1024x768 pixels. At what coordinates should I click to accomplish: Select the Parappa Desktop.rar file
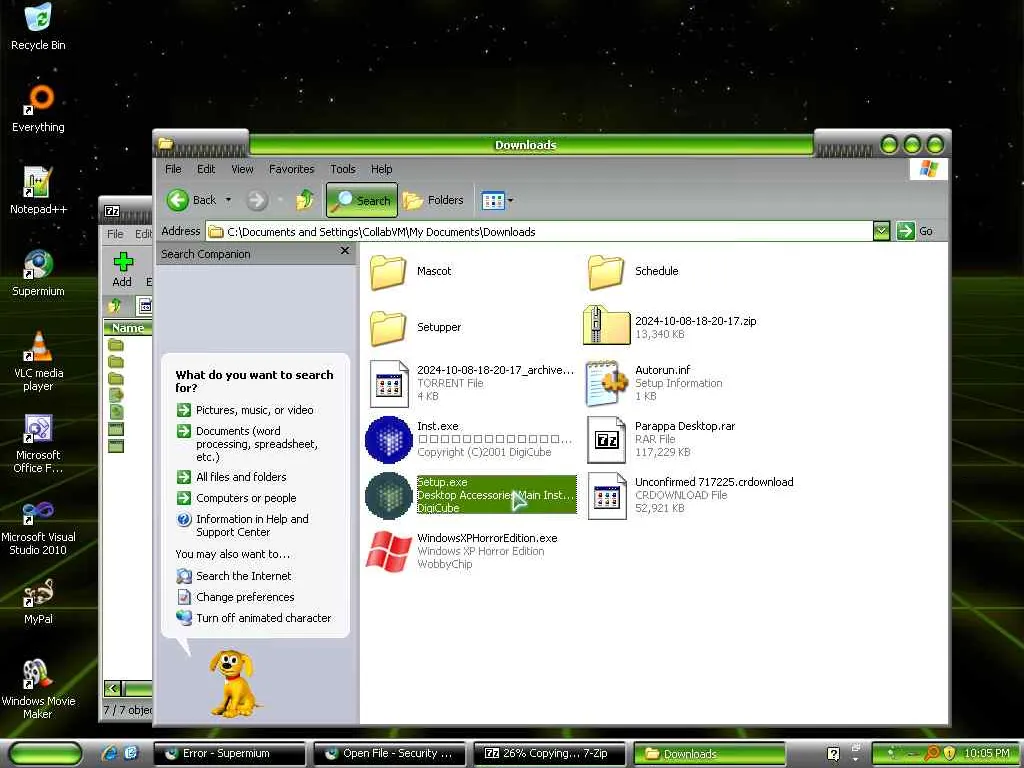[x=661, y=439]
